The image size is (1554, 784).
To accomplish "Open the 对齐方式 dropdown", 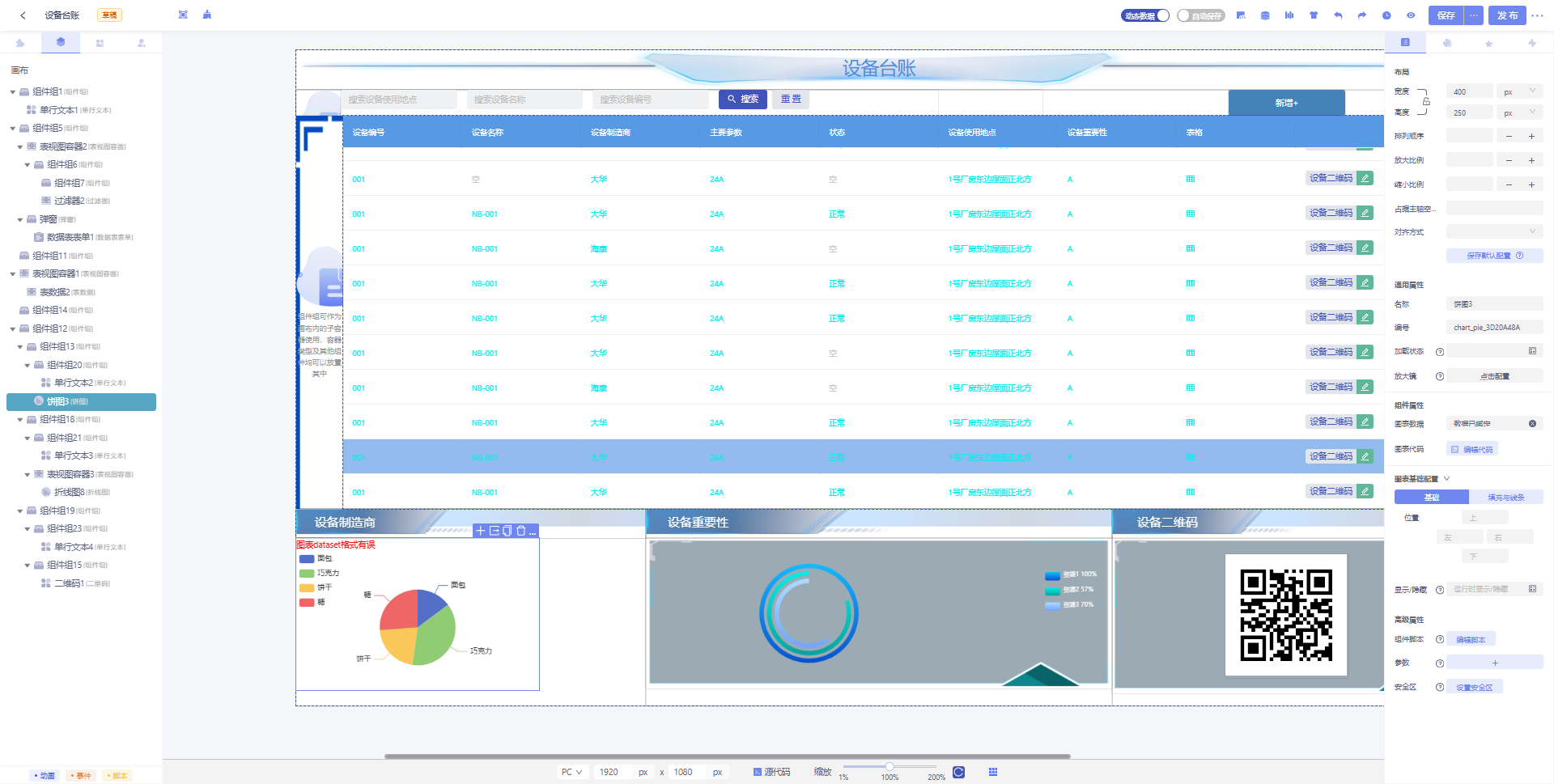I will point(1494,232).
